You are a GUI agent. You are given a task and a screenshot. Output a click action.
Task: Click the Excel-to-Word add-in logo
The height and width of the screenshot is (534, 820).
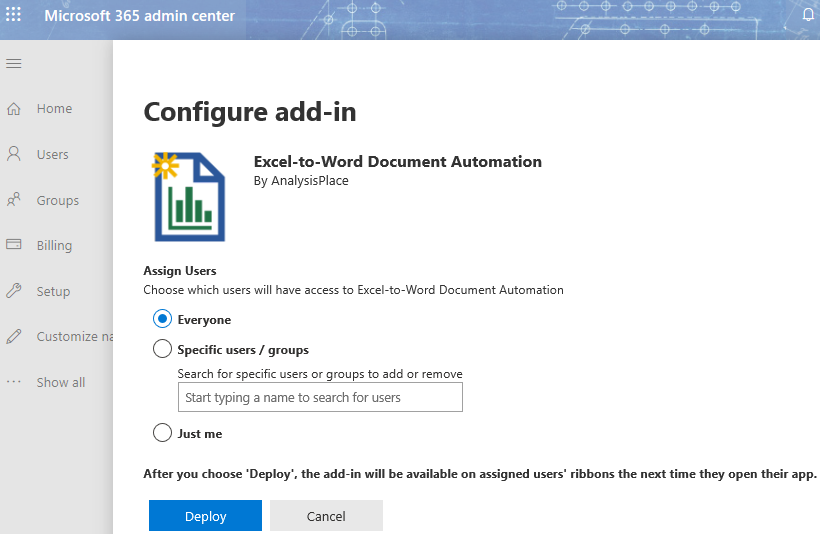(189, 197)
